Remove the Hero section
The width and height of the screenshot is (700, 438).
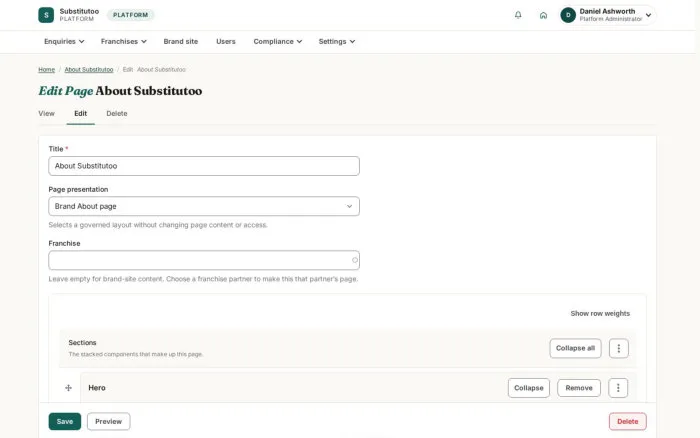pyautogui.click(x=579, y=388)
